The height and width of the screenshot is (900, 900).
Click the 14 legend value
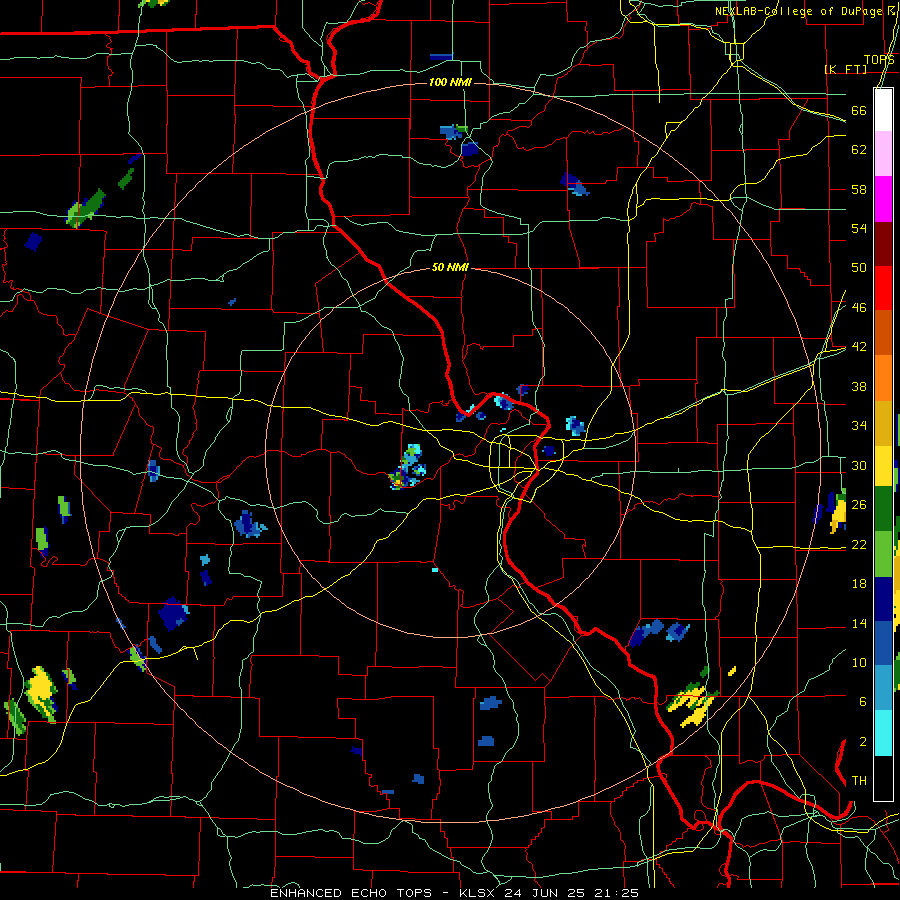(x=859, y=623)
